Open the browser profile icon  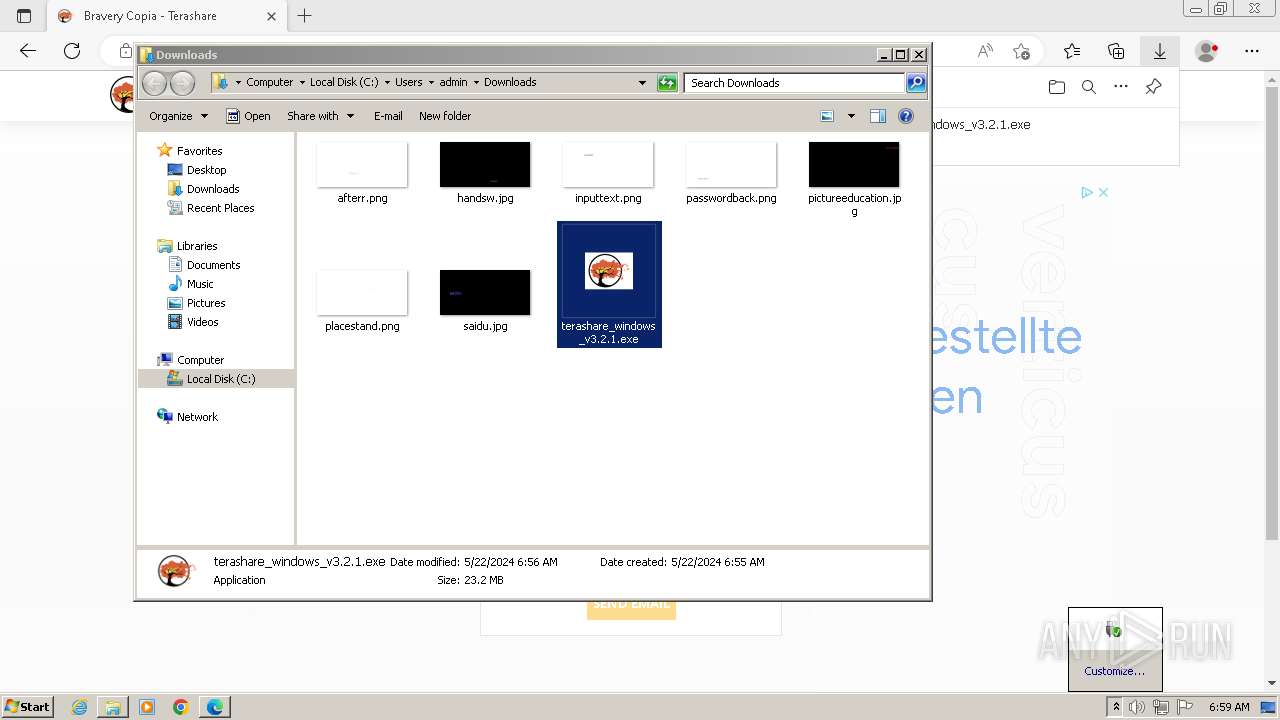pyautogui.click(x=1207, y=51)
